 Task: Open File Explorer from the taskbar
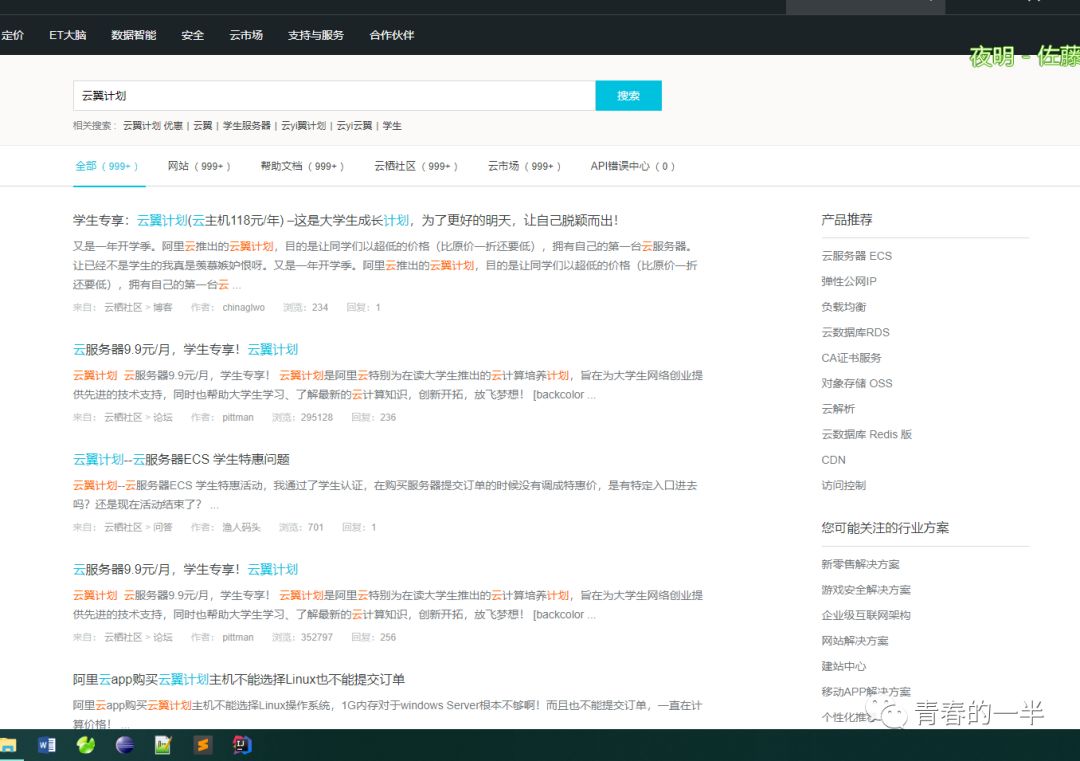point(7,745)
